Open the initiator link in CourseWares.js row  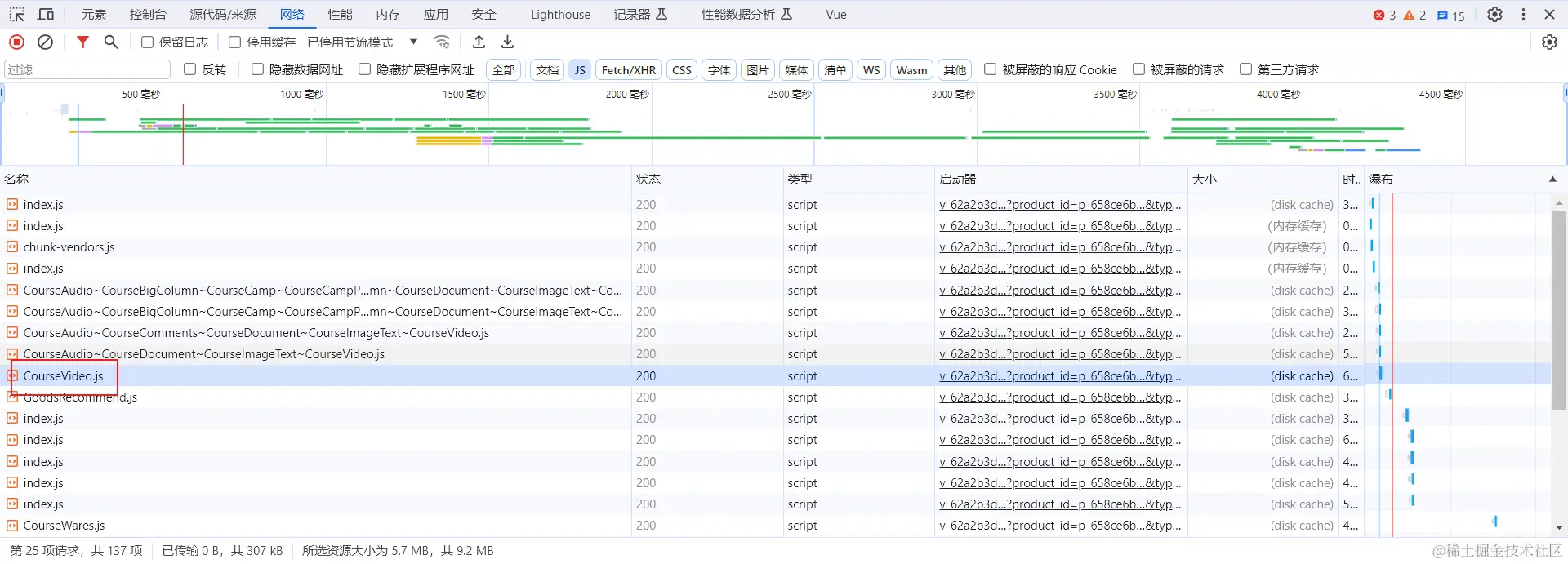[x=1060, y=526]
